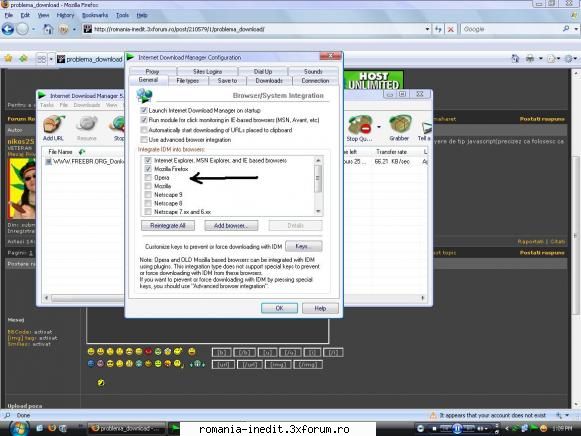Click HOST UNLIMITED banner ad
The width and height of the screenshot is (581, 436).
coord(374,80)
